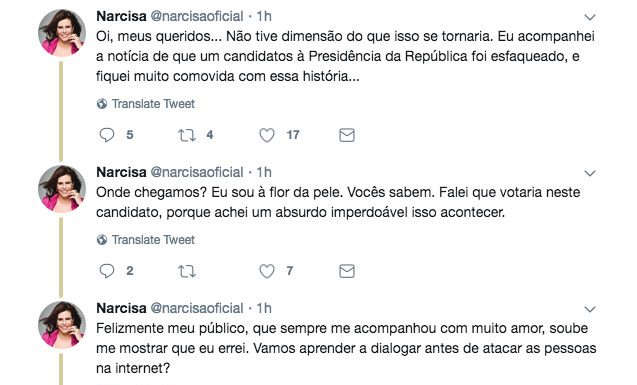The height and width of the screenshot is (385, 637).
Task: Retweet the 'Onde chegamos?' tweet
Action: coord(187,271)
